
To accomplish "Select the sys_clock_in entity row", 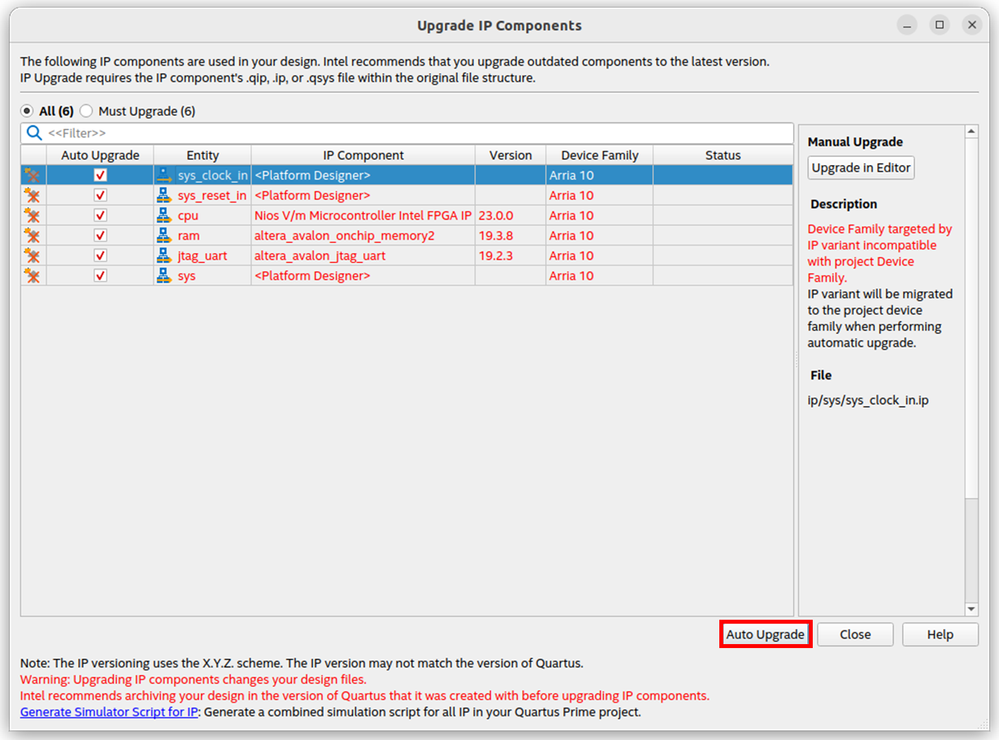I will point(406,175).
